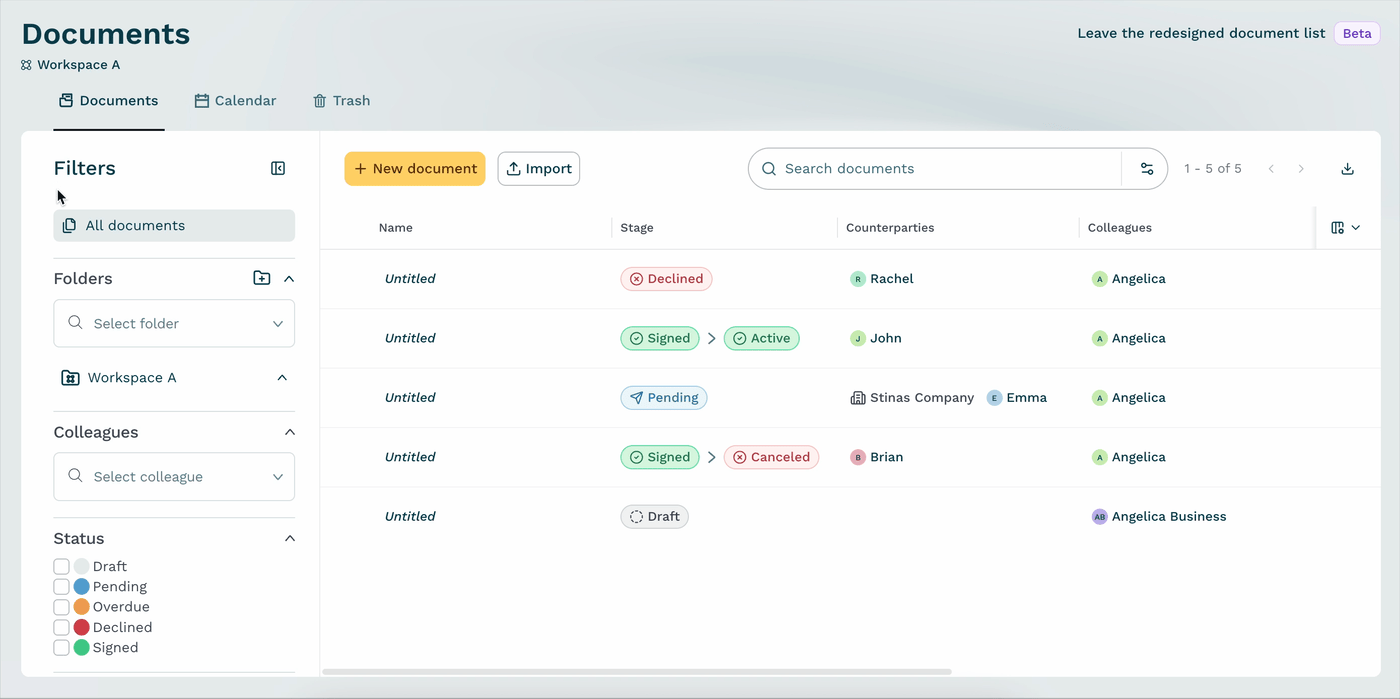The width and height of the screenshot is (1400, 699).
Task: Click the Declined stage badge
Action: click(666, 279)
